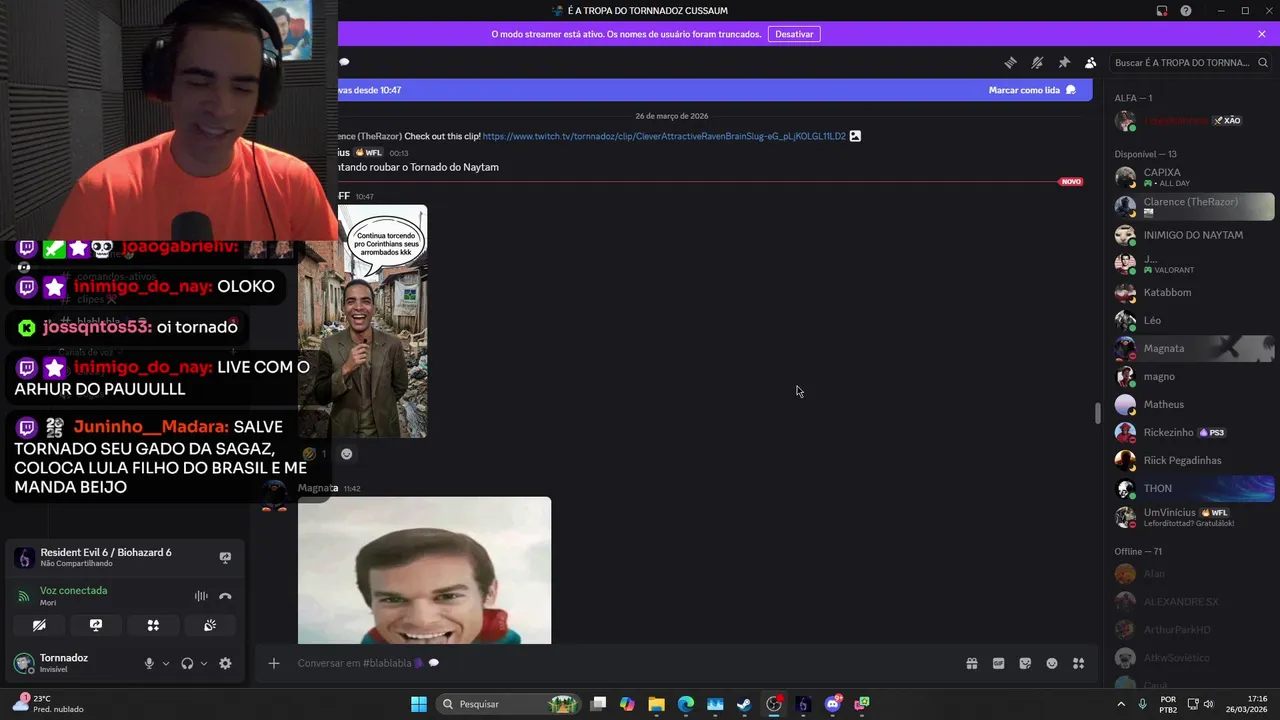The image size is (1280, 720).
Task: Select member INIMIGO DO NAYTAM
Action: (x=1194, y=235)
